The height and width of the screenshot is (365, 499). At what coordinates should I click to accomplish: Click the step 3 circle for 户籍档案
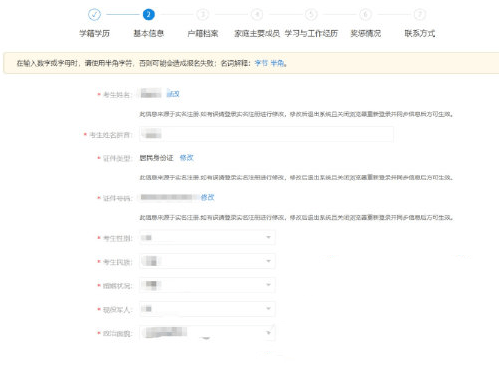(x=203, y=14)
